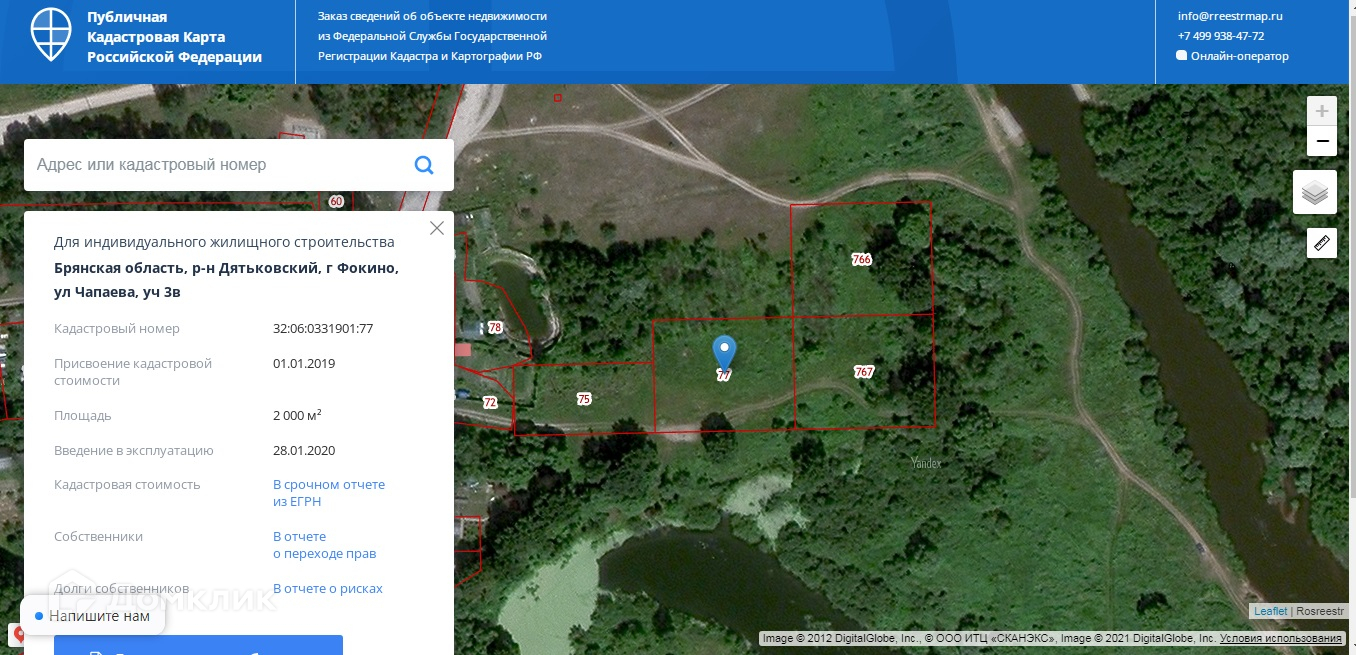Open the Leaflet attribution link
The image size is (1356, 655).
(x=1270, y=611)
